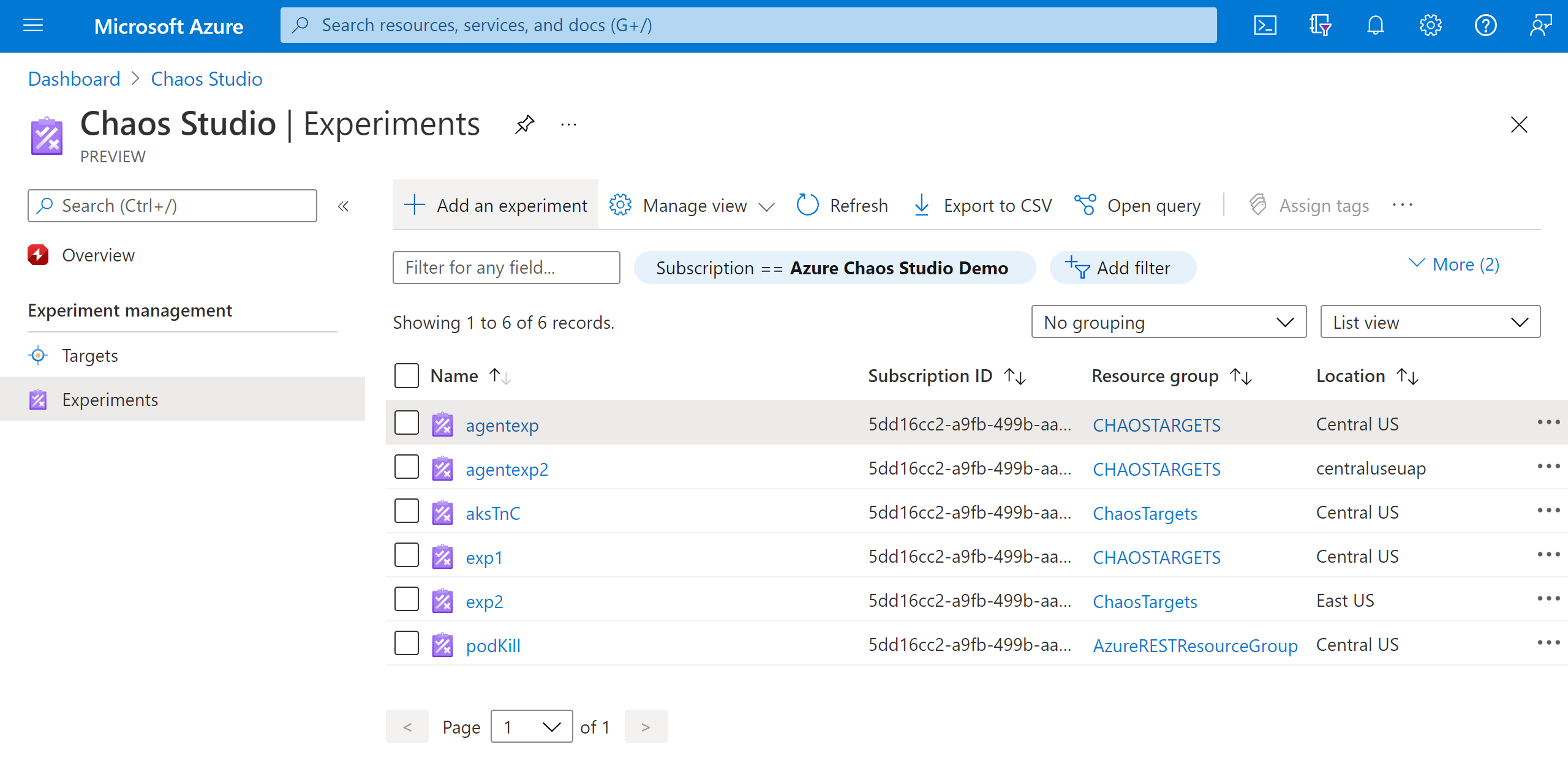Viewport: 1568px width, 766px height.
Task: Click the Manage view settings gear icon
Action: [x=619, y=205]
